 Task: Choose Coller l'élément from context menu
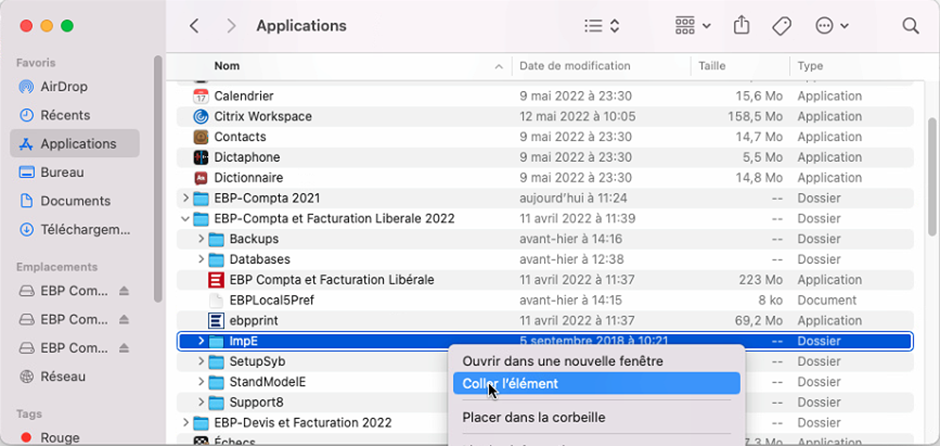596,384
